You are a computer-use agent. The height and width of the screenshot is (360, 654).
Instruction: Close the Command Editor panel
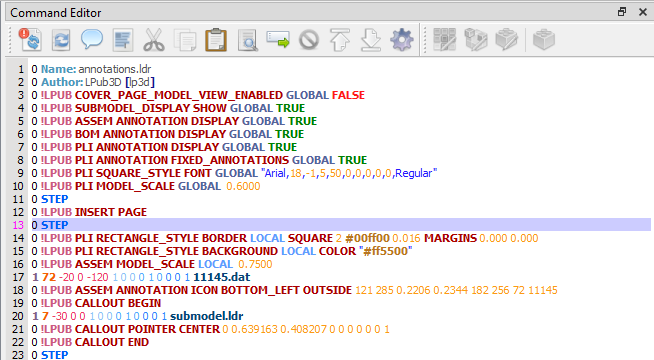click(x=643, y=12)
